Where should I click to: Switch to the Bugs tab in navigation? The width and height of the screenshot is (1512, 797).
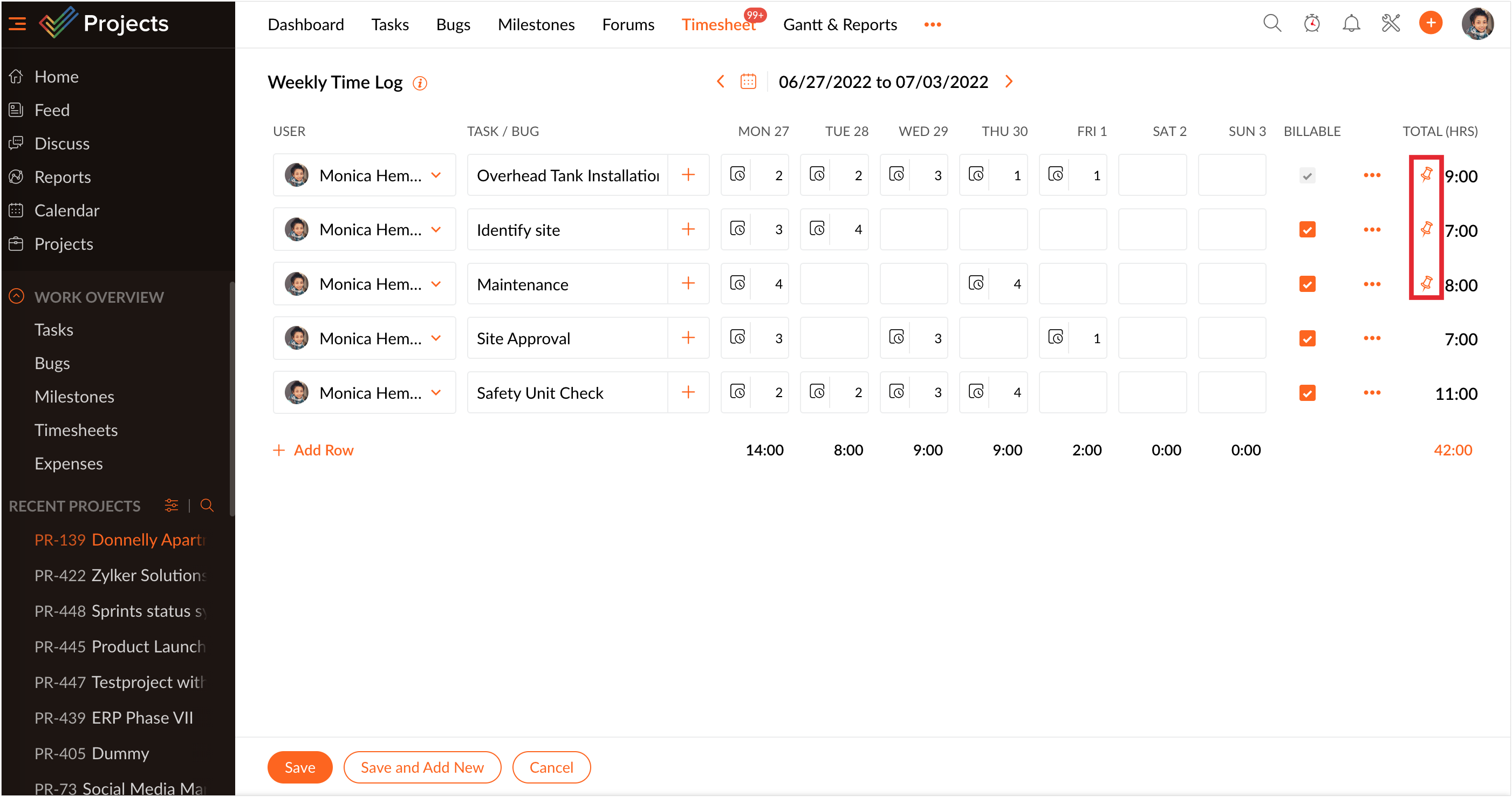coord(452,25)
